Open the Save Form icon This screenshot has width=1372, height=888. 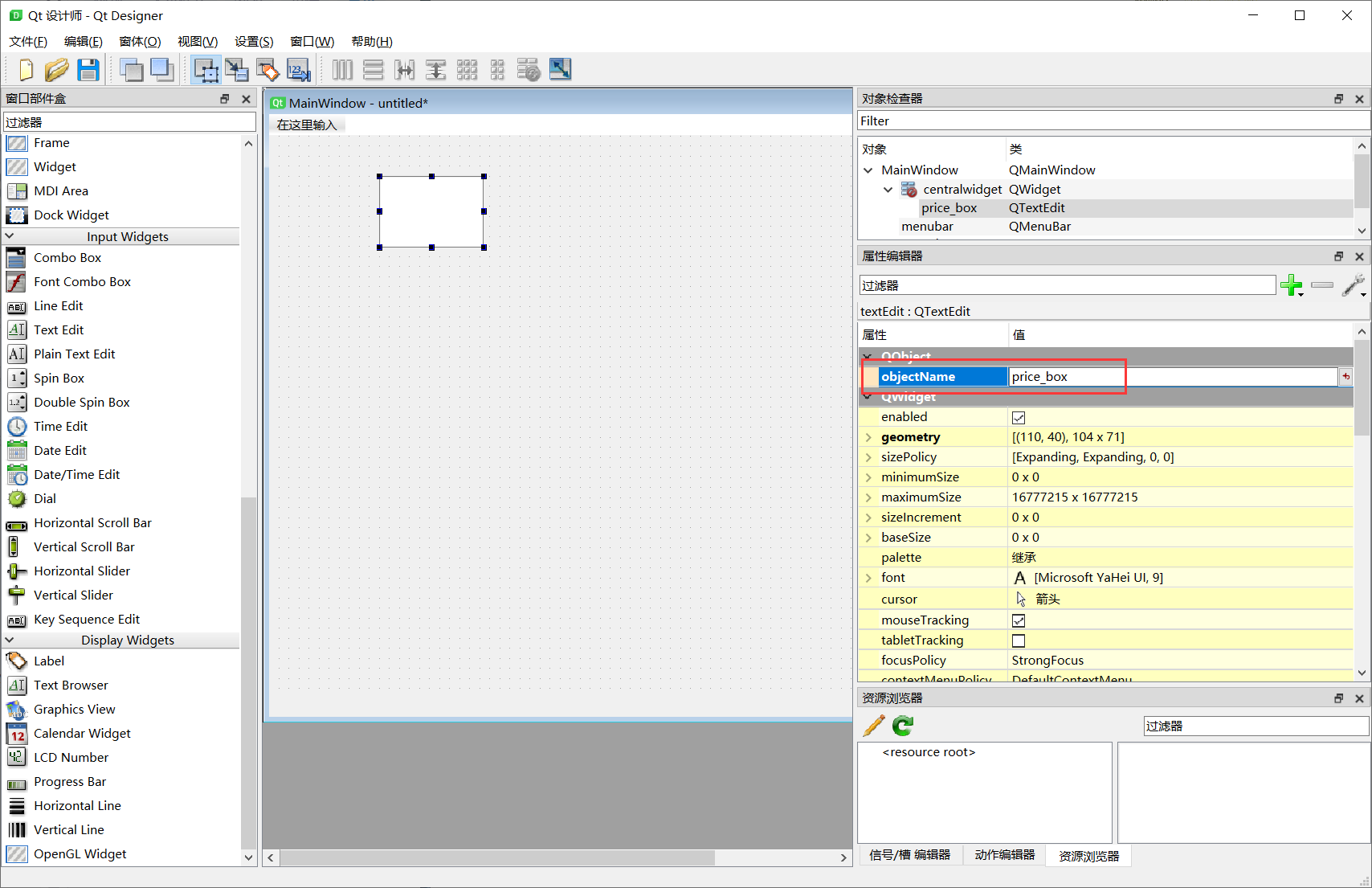(88, 70)
